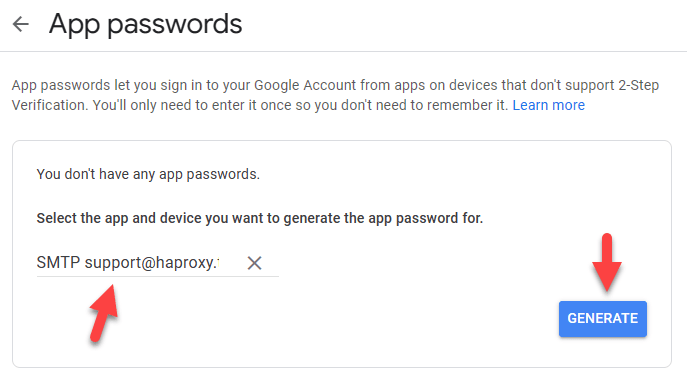The height and width of the screenshot is (377, 687).
Task: Click the App passwords page heading
Action: (145, 24)
